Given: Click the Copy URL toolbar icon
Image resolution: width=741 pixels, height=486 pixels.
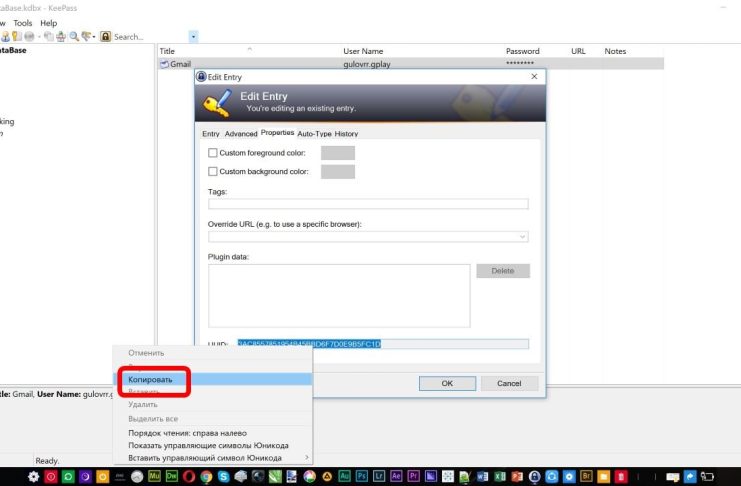Looking at the screenshot, I should tap(49, 36).
